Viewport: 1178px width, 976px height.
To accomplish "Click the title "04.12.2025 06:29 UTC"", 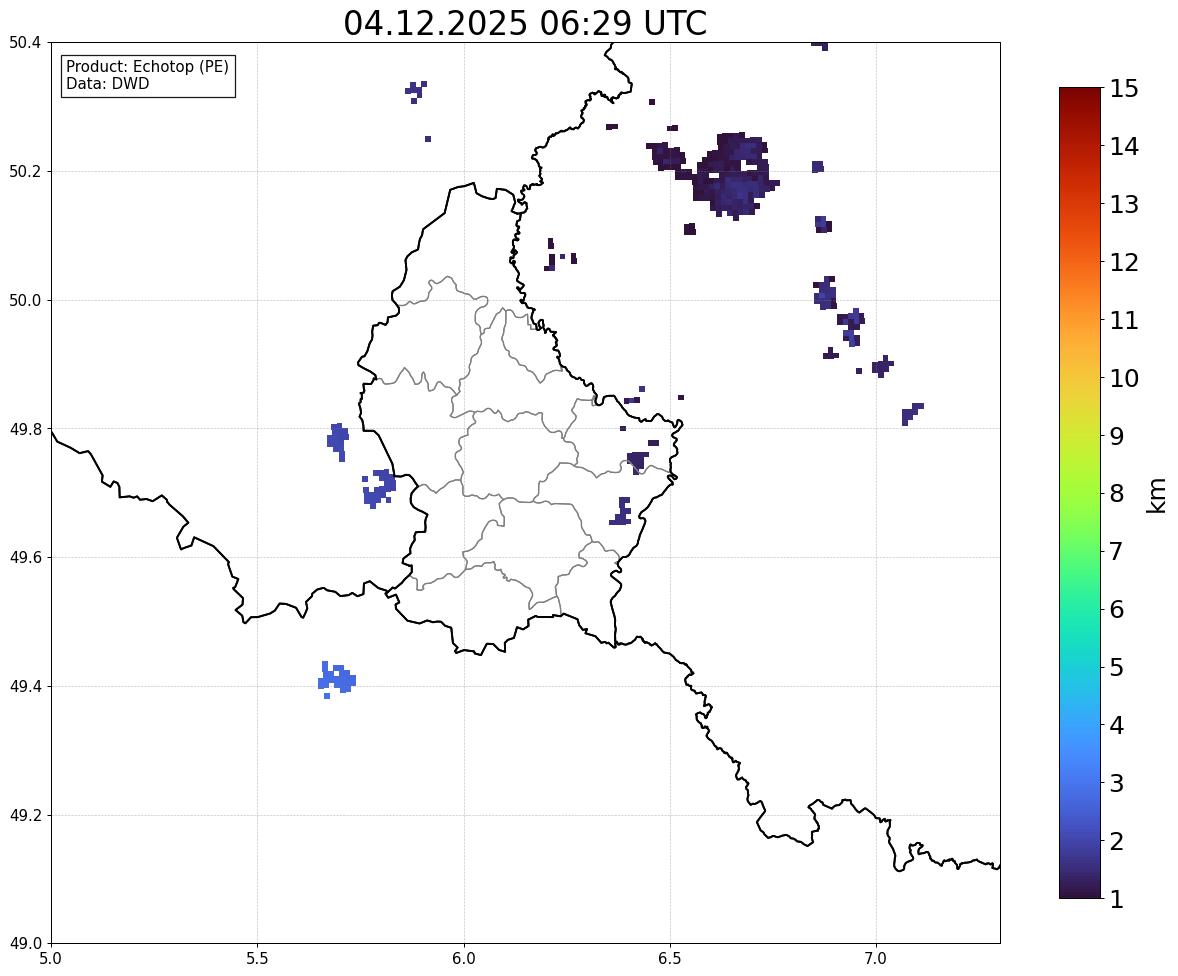I will tap(525, 23).
